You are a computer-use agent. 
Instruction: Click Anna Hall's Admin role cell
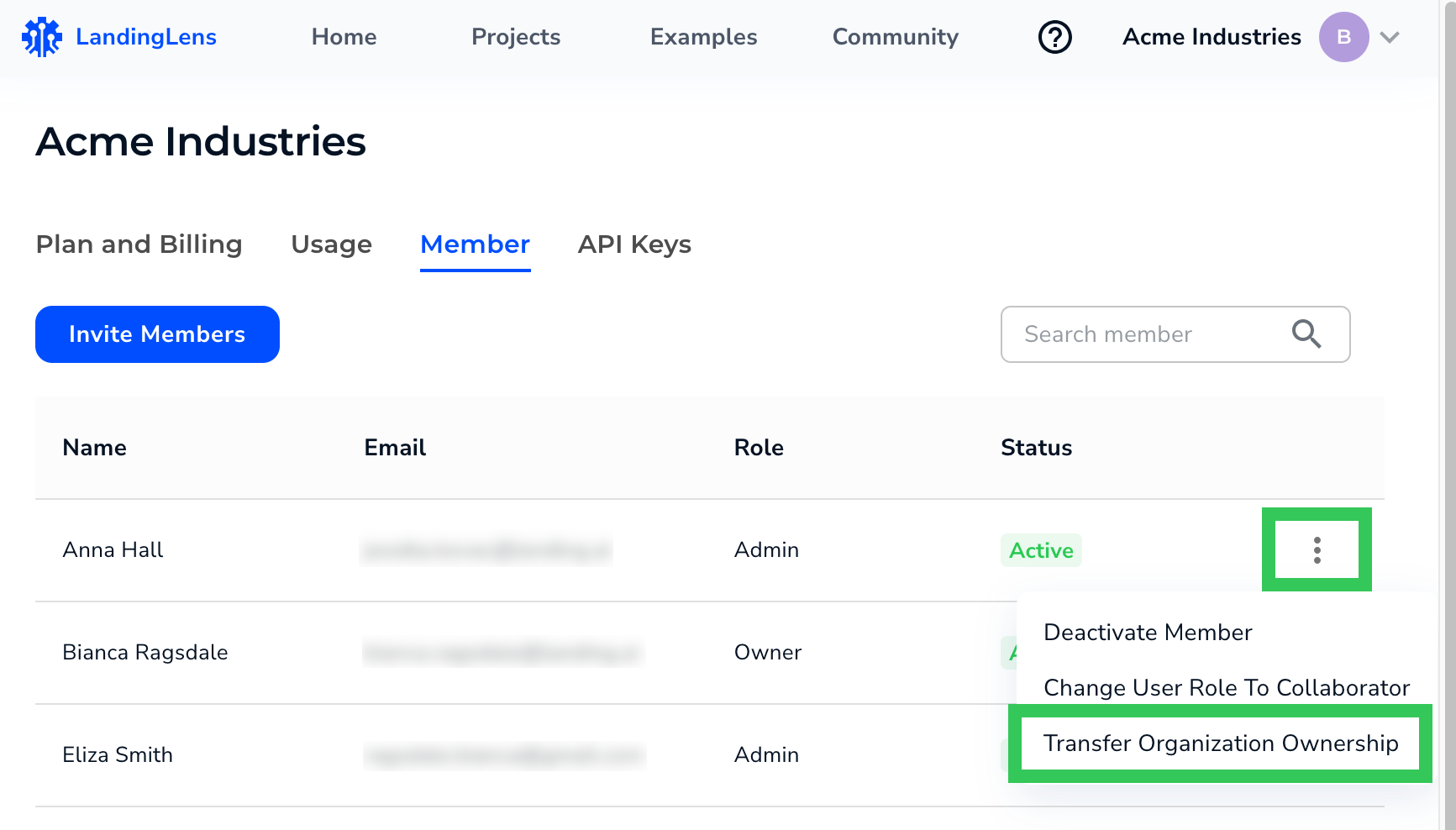point(766,550)
